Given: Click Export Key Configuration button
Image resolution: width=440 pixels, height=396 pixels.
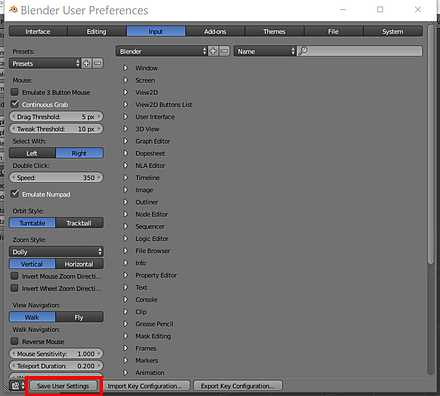Looking at the screenshot, I should click(x=237, y=386).
